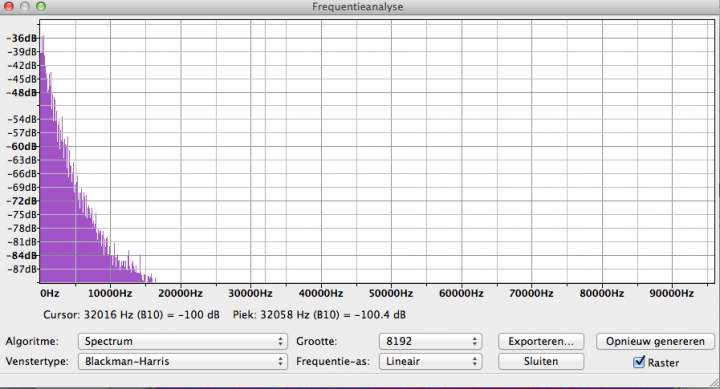The height and width of the screenshot is (389, 720).
Task: Click the Cursor 32016 Hz readout text
Action: coord(131,315)
